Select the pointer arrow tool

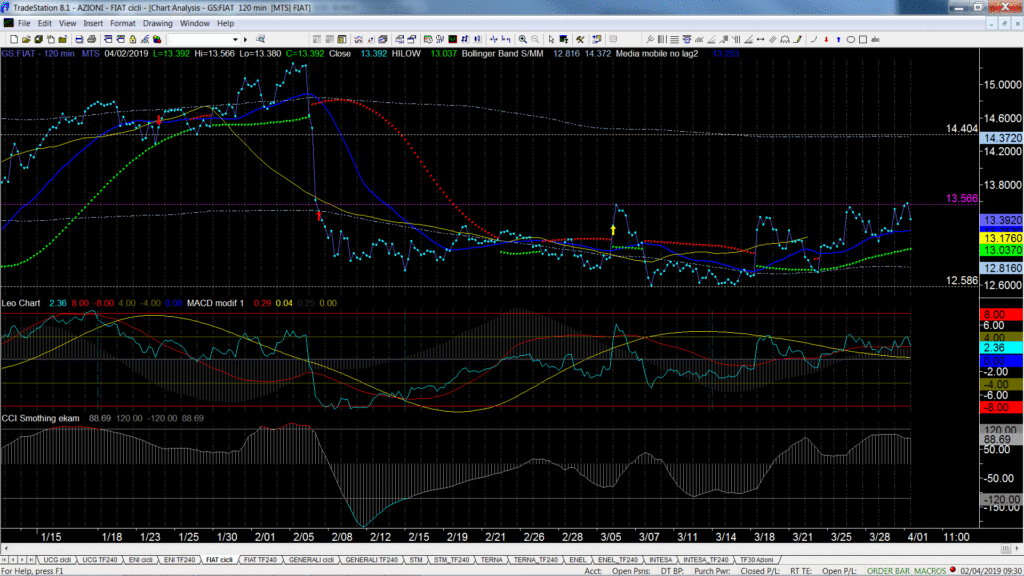click(x=551, y=39)
